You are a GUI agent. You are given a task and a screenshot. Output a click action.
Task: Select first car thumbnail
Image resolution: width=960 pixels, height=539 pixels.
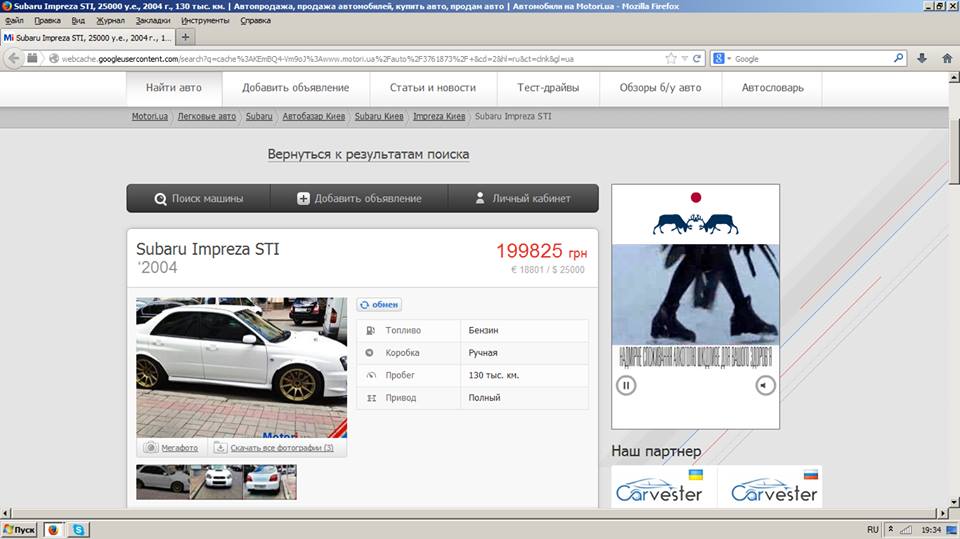(x=163, y=482)
